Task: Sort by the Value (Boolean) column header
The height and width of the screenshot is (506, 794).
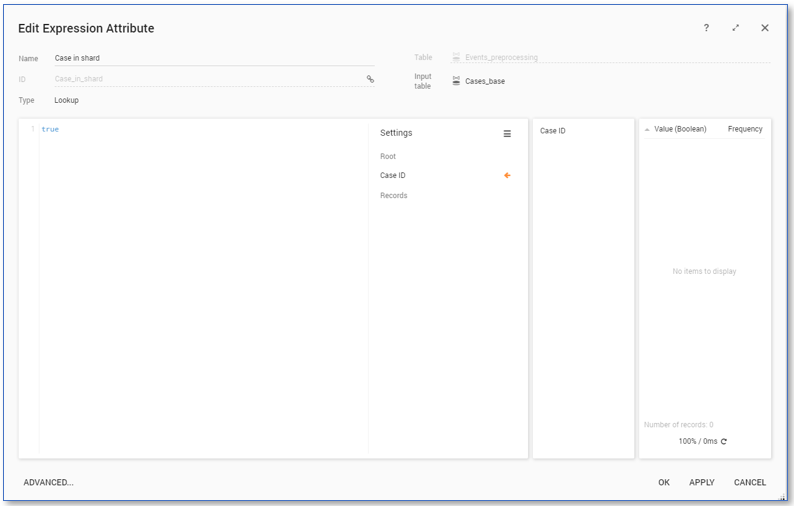Action: click(x=680, y=129)
